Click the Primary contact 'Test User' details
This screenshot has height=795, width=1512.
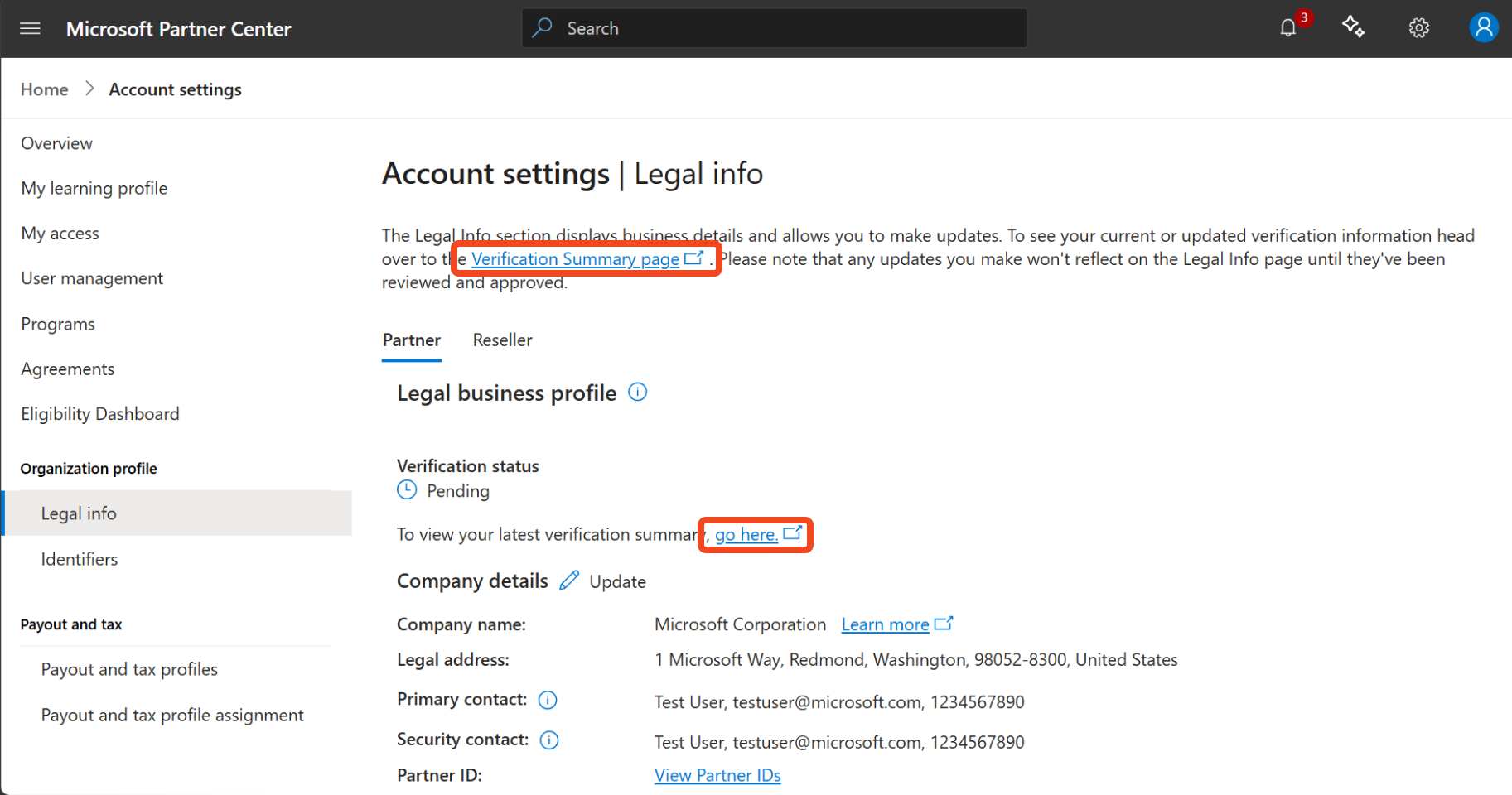[839, 702]
